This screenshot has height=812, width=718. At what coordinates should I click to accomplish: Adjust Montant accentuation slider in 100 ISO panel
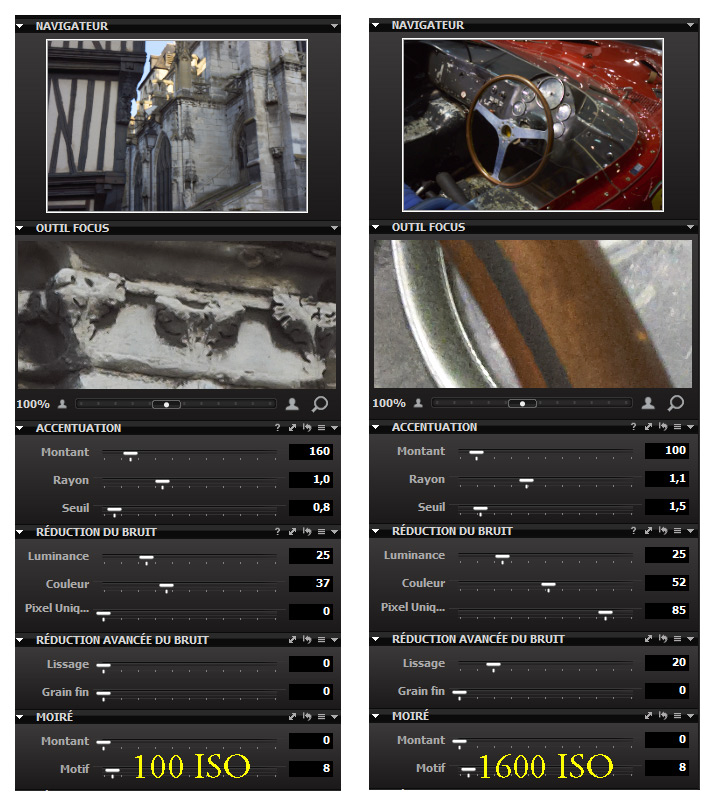(130, 454)
